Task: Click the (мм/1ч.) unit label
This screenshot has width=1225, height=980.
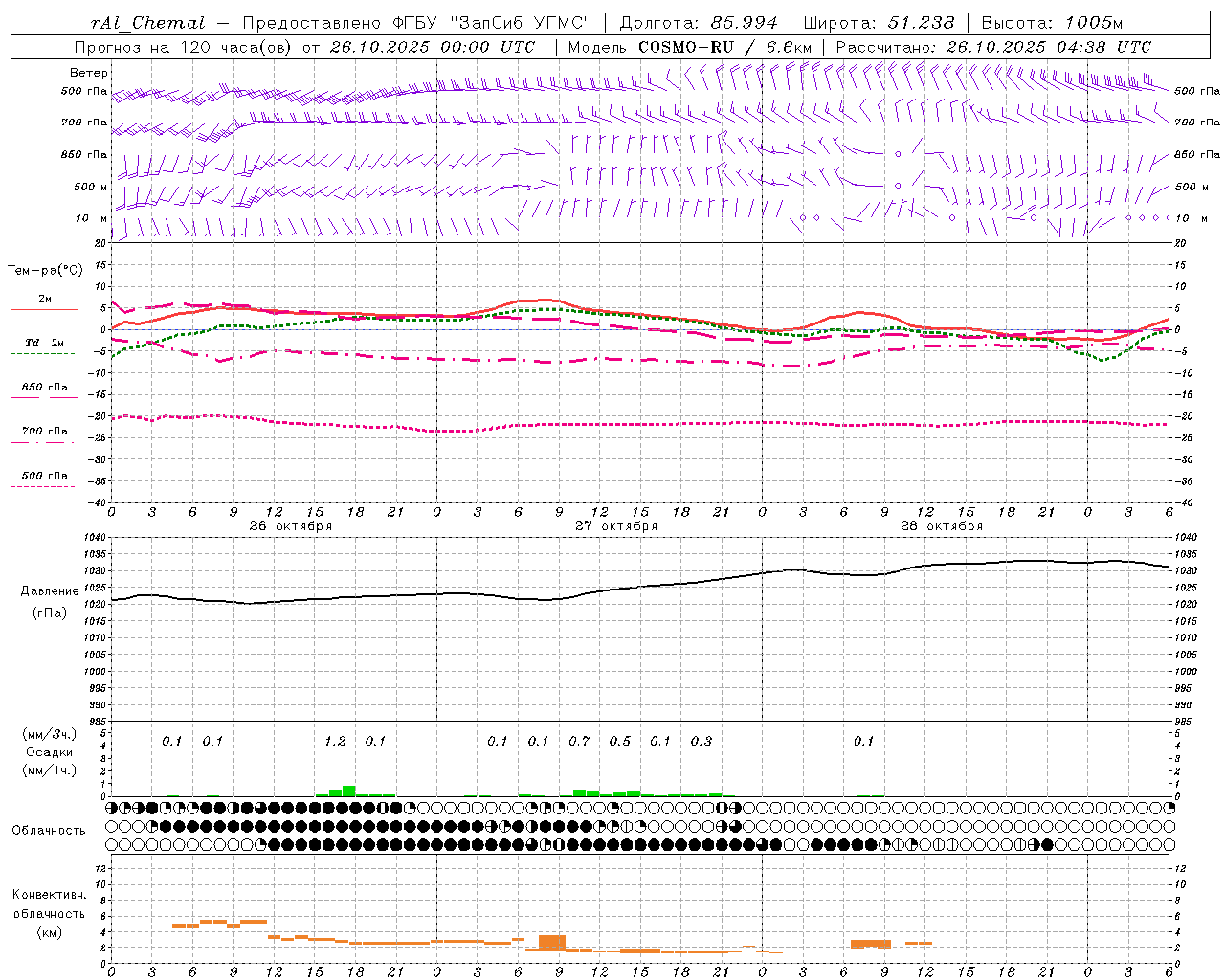Action: [x=50, y=770]
